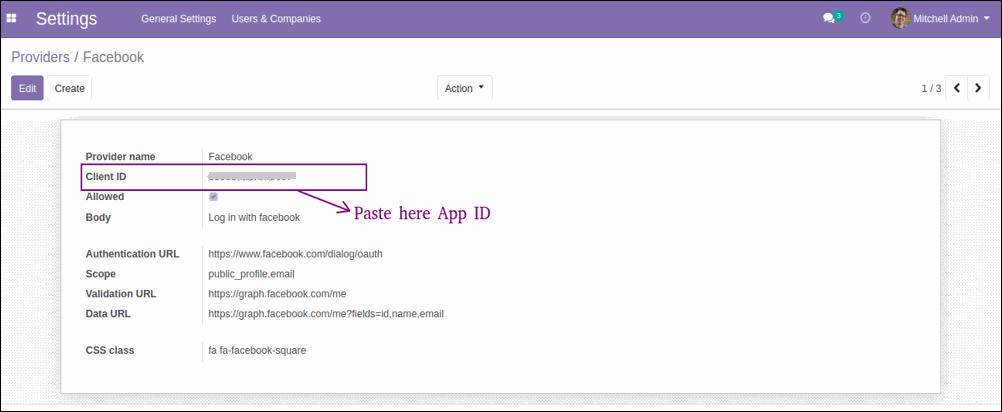The image size is (1002, 412).
Task: Click the Client ID label
Action: point(106,176)
